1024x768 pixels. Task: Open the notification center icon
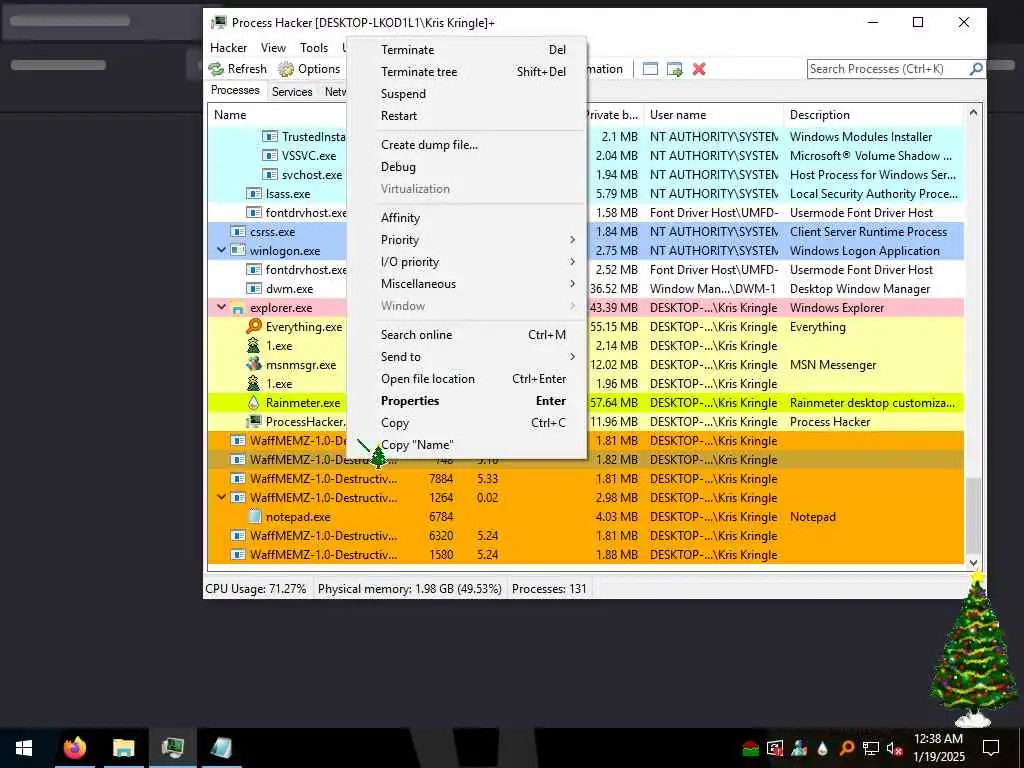click(x=991, y=748)
